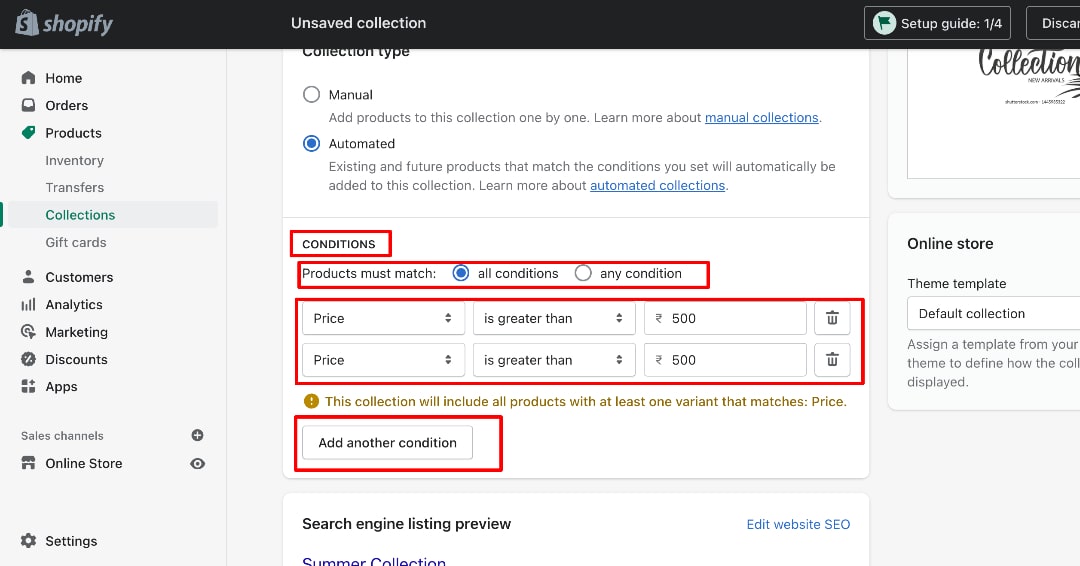1080x566 pixels.
Task: Open the automated collections link
Action: click(x=658, y=185)
